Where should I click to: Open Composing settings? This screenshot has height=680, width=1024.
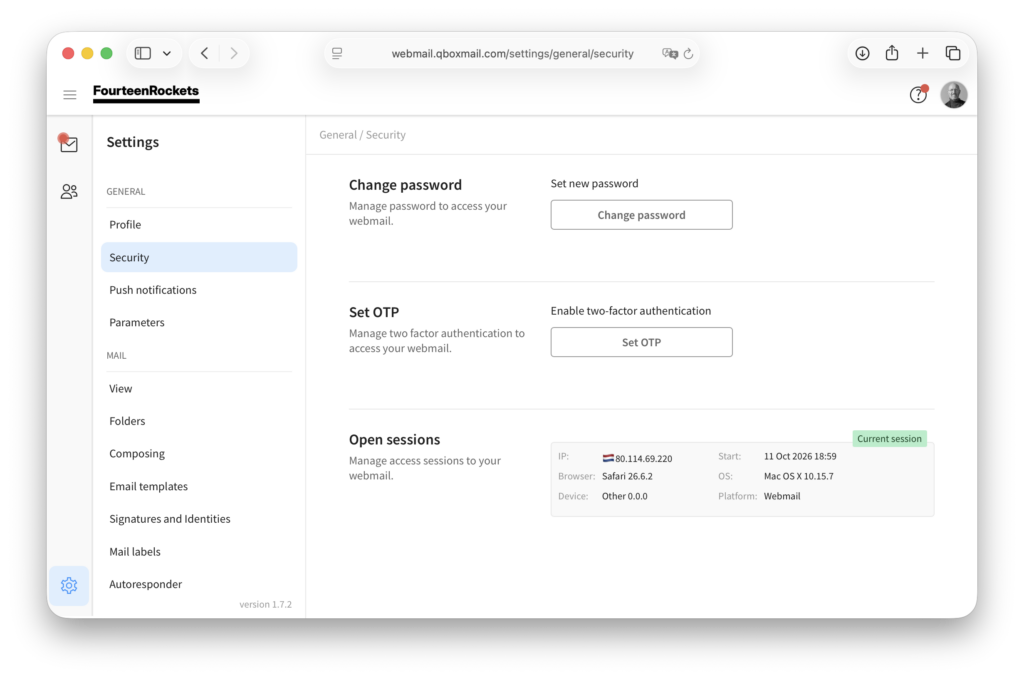point(199,454)
